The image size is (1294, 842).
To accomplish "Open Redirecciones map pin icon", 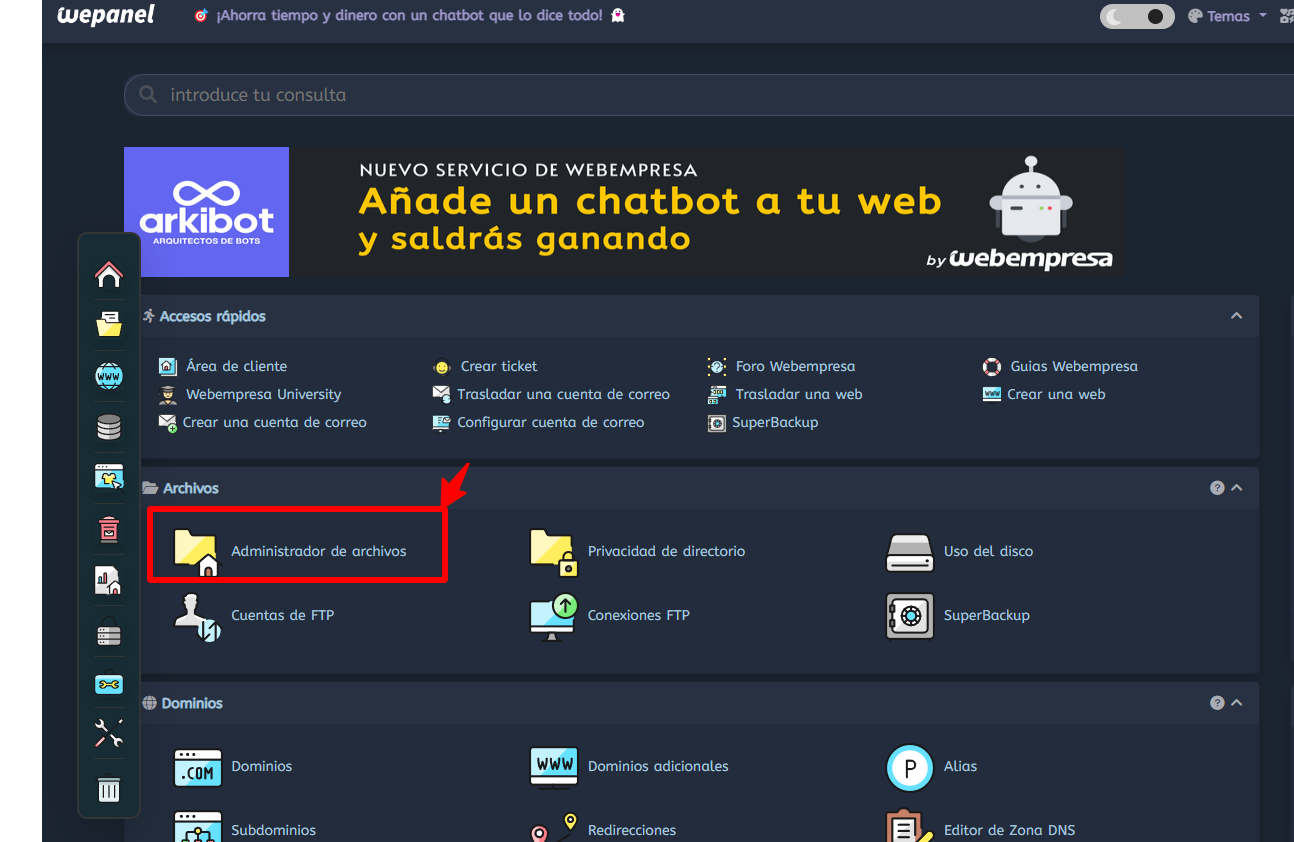I will tap(554, 827).
